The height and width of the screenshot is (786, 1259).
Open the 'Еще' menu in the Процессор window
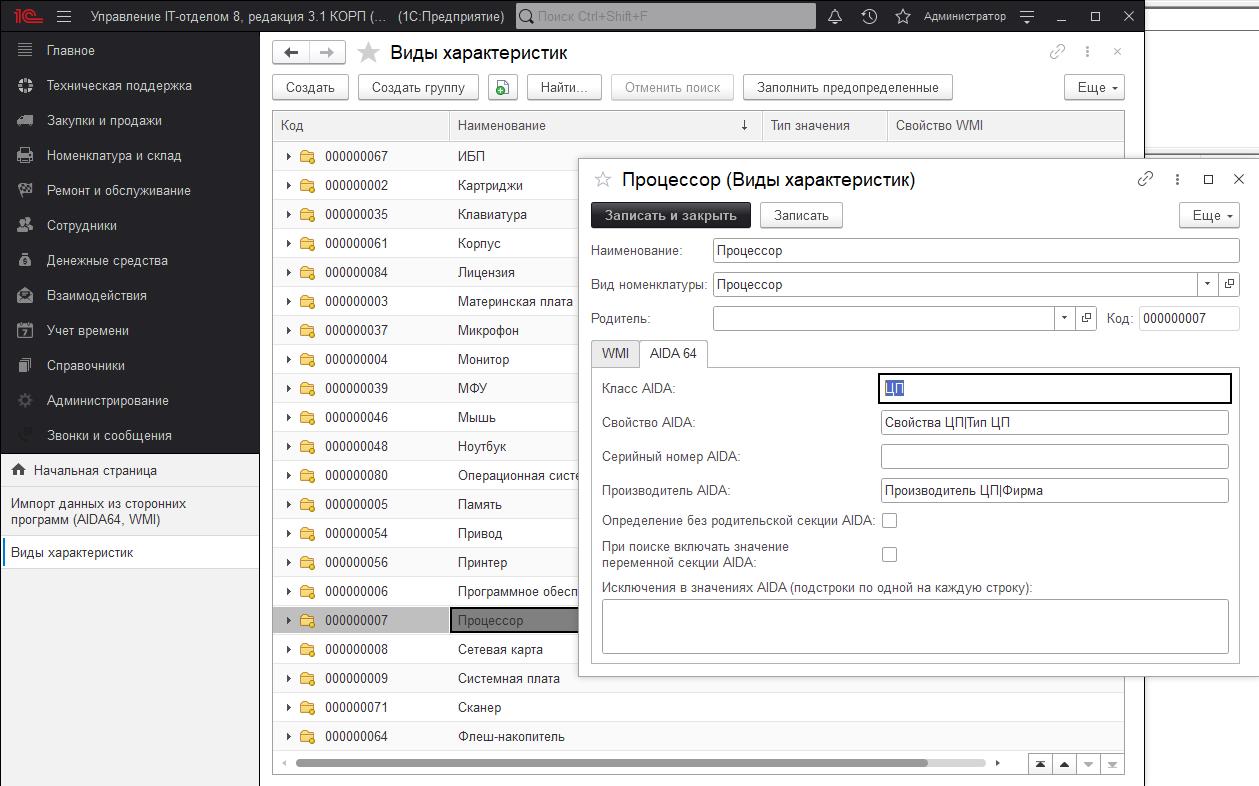pos(1208,214)
